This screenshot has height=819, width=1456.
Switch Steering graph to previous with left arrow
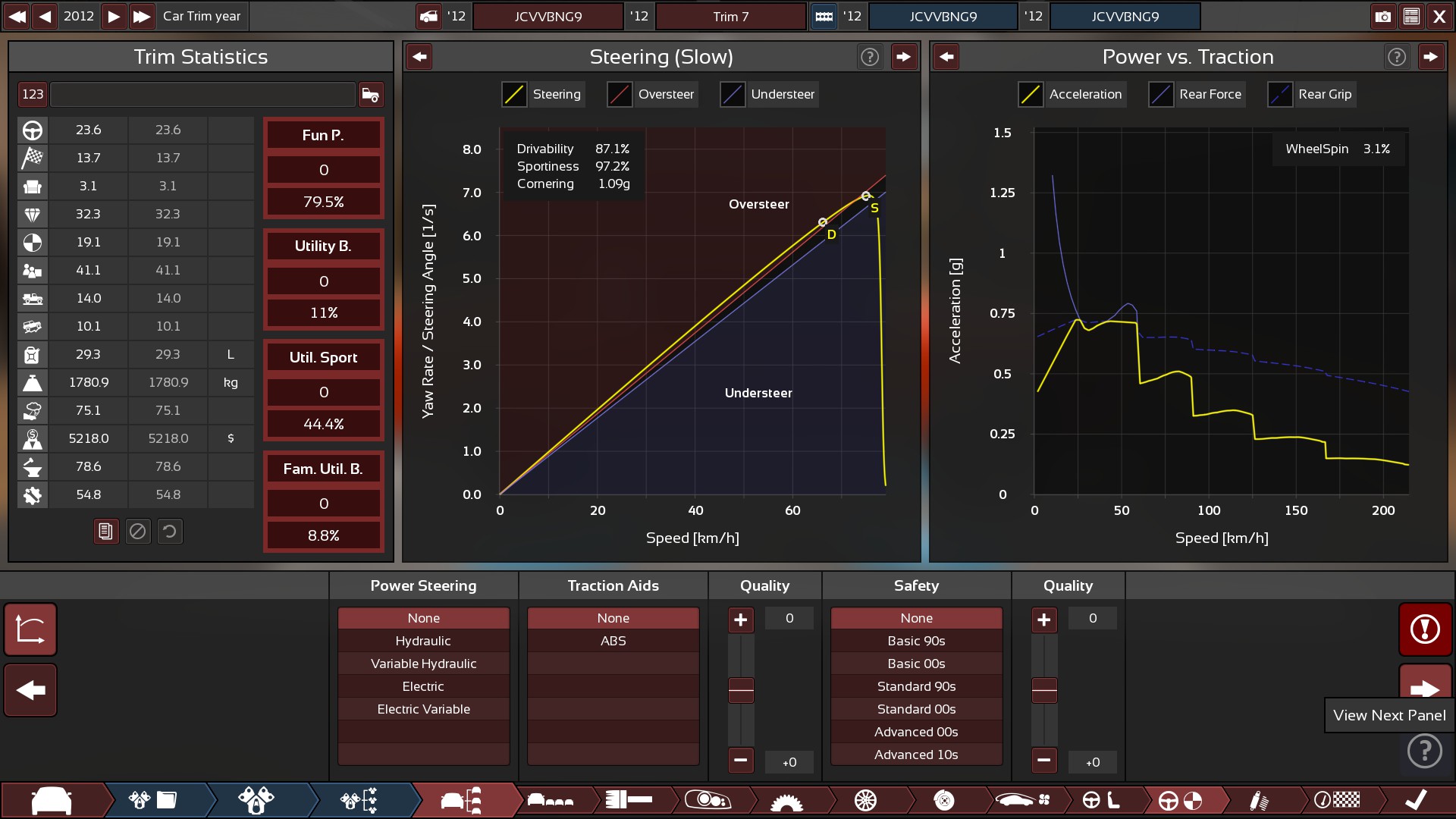(419, 57)
